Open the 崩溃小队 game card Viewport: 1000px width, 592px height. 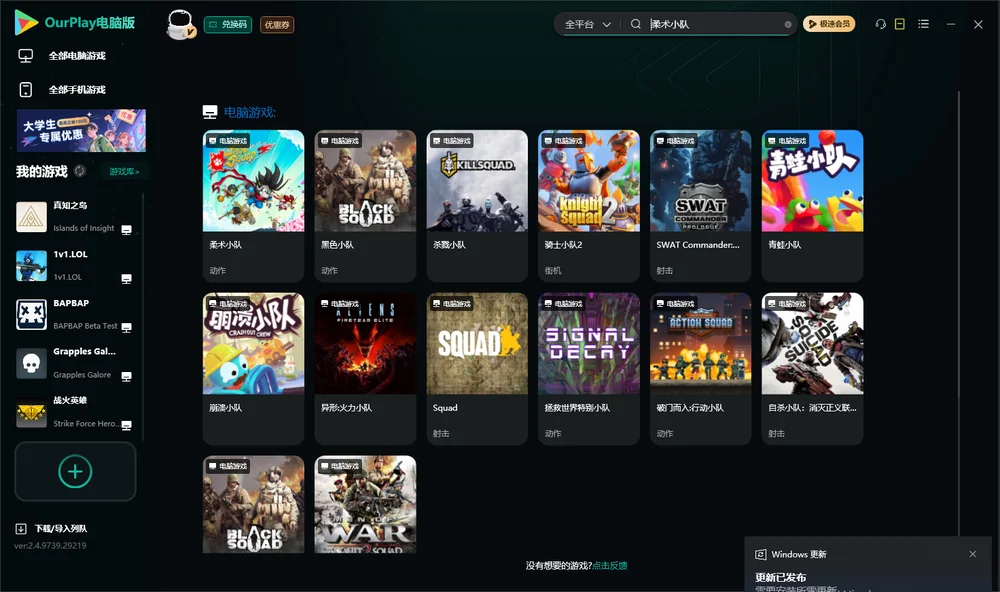[253, 368]
